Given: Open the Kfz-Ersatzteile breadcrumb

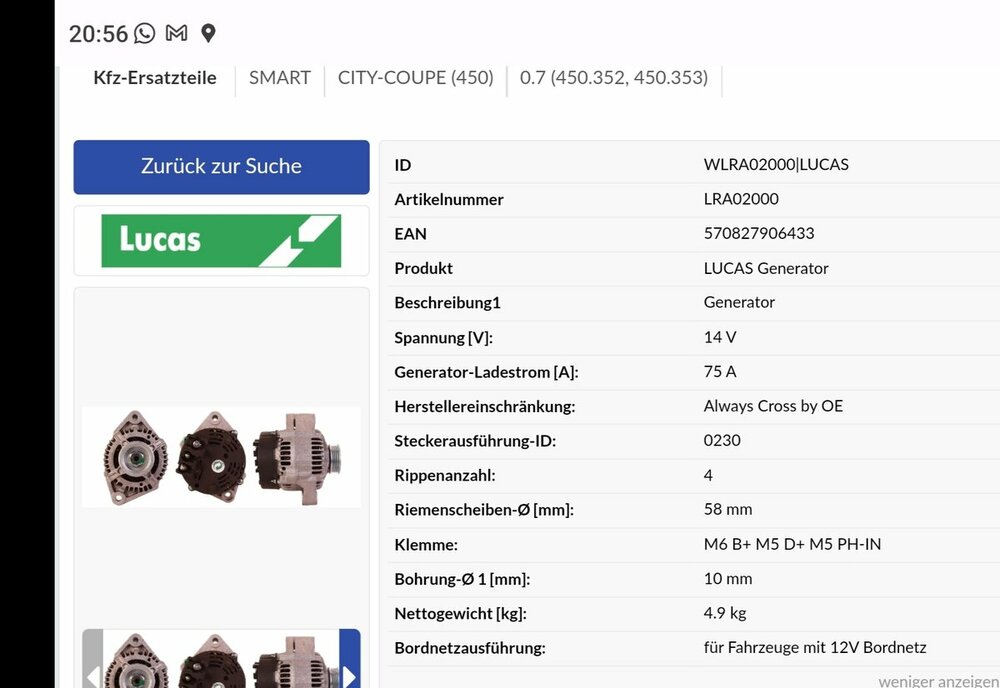Looking at the screenshot, I should [155, 78].
